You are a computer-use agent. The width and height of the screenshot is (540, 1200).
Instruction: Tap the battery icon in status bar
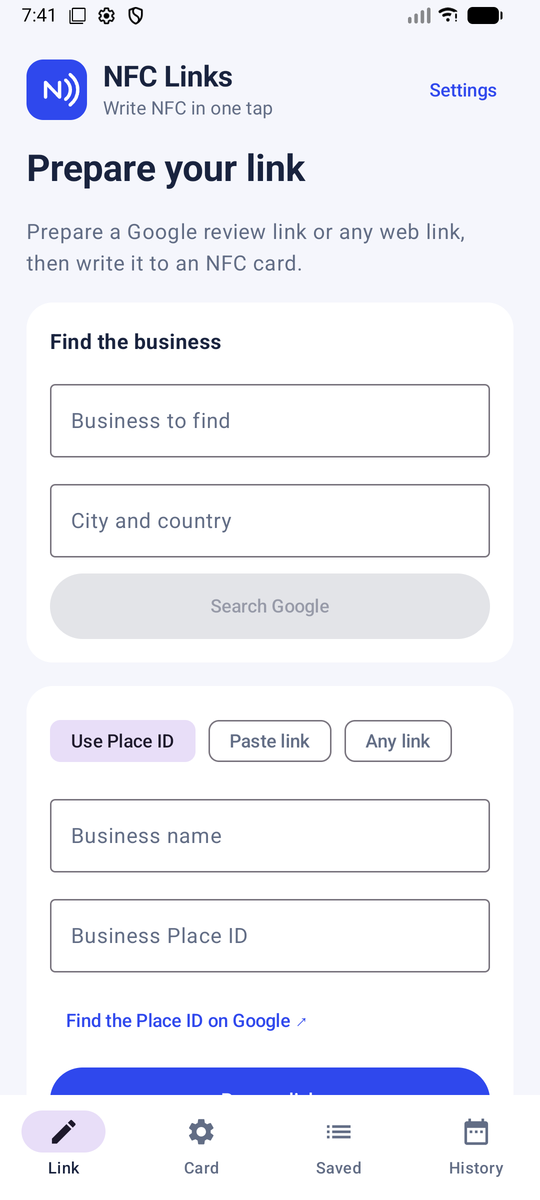(x=485, y=15)
